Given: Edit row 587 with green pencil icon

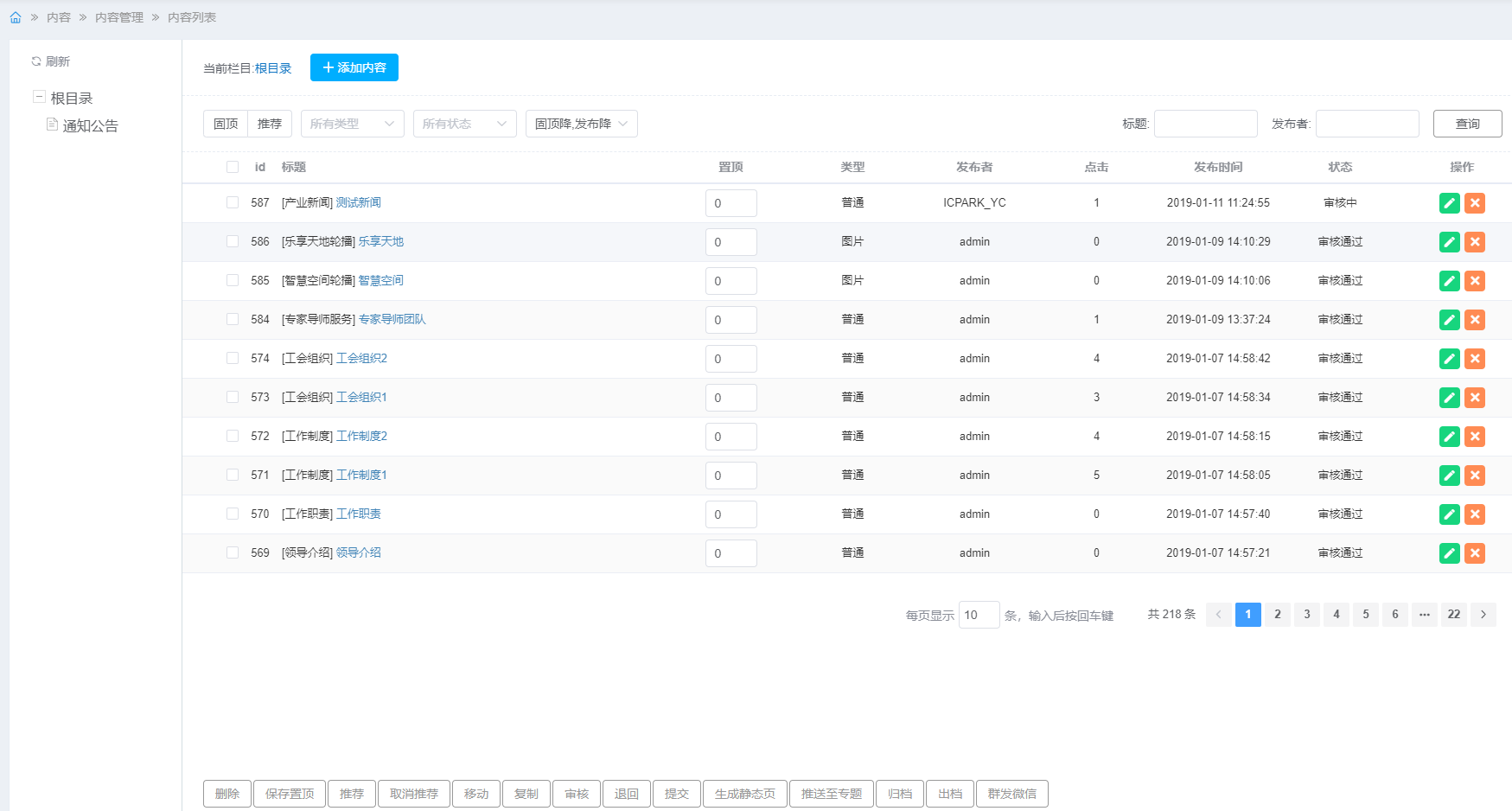Looking at the screenshot, I should point(1450,203).
